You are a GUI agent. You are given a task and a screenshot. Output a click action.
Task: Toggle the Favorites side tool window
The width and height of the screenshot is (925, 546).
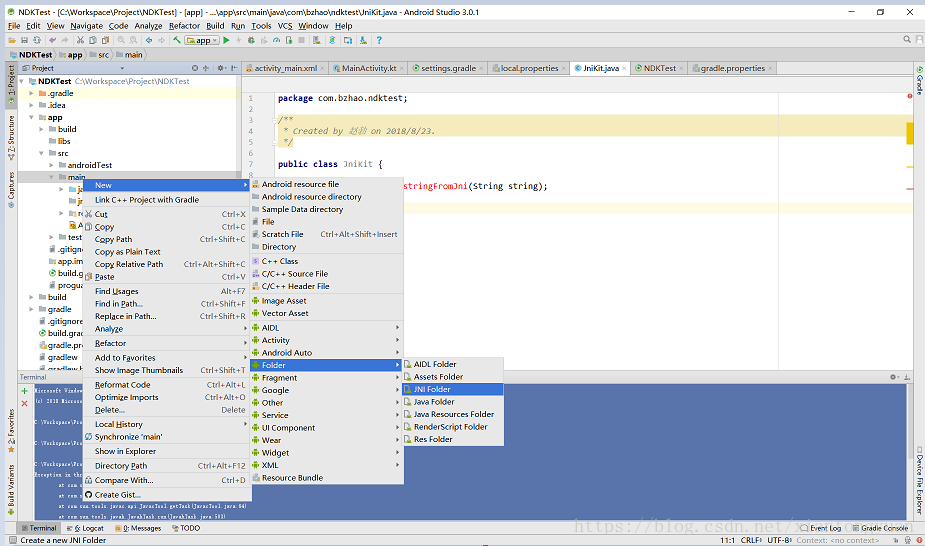click(11, 430)
